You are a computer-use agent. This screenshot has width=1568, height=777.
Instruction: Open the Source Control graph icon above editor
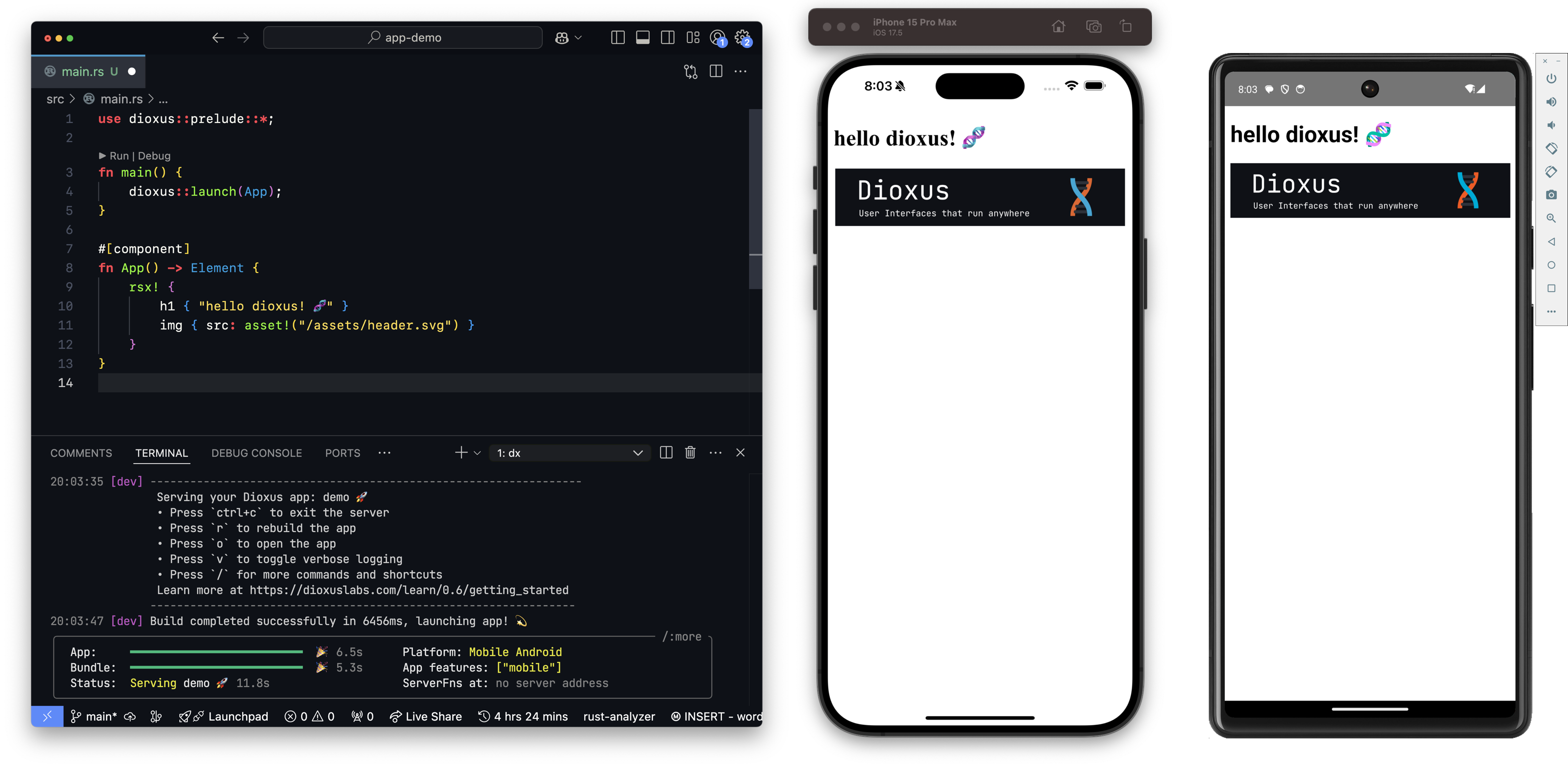coord(690,71)
